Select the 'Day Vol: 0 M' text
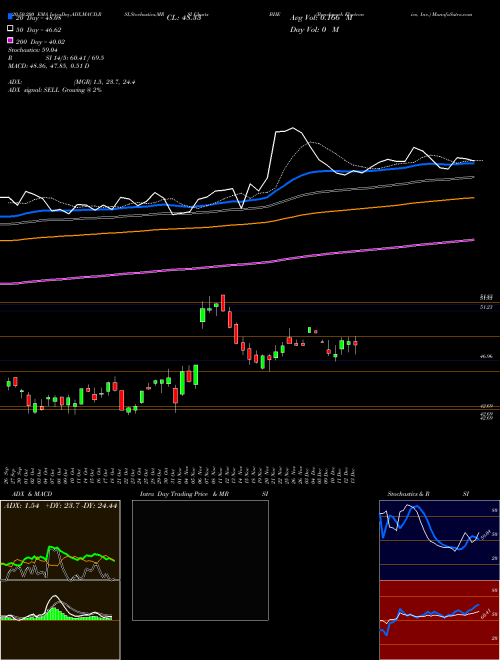 [314, 30]
